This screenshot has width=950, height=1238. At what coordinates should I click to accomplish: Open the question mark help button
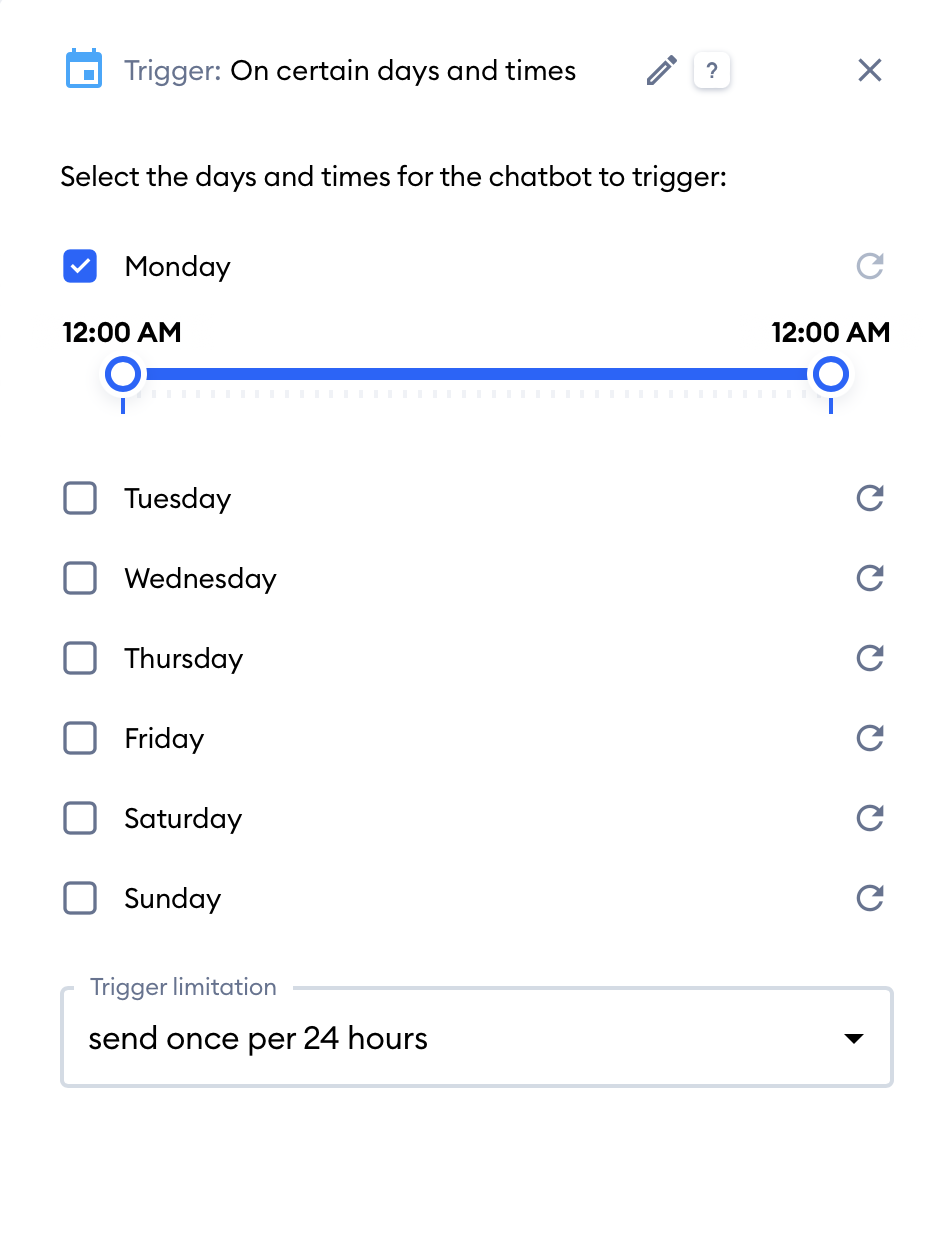(x=711, y=71)
